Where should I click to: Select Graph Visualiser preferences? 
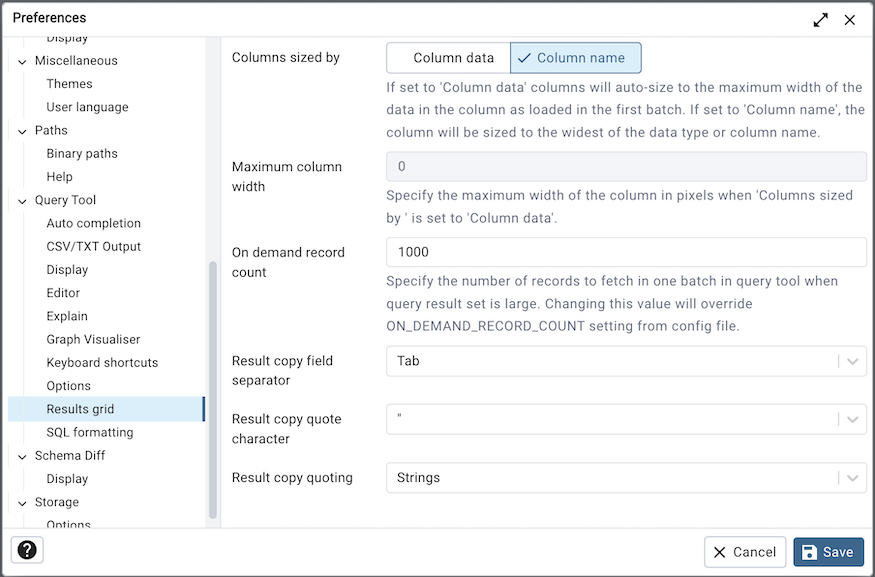tap(96, 339)
